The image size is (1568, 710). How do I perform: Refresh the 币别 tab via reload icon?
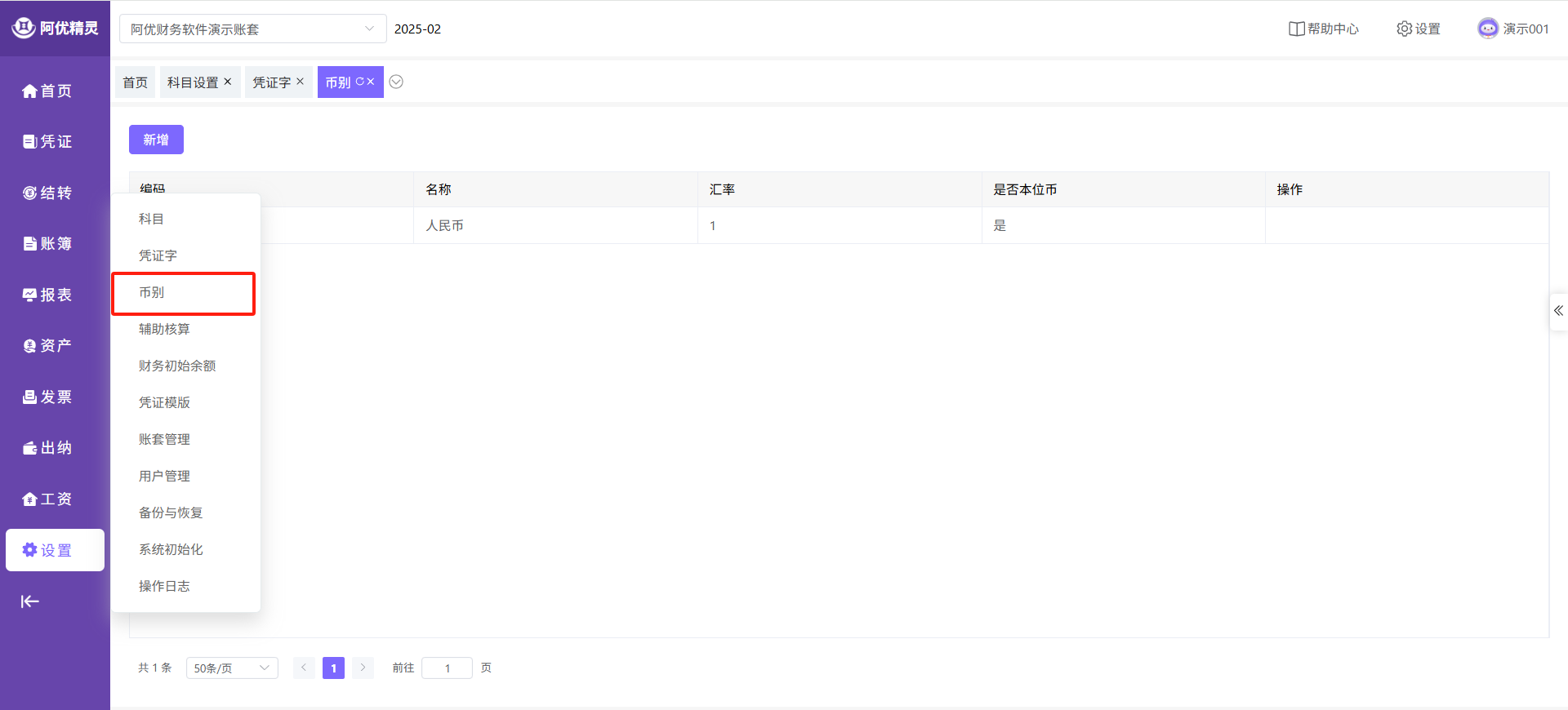click(x=359, y=82)
